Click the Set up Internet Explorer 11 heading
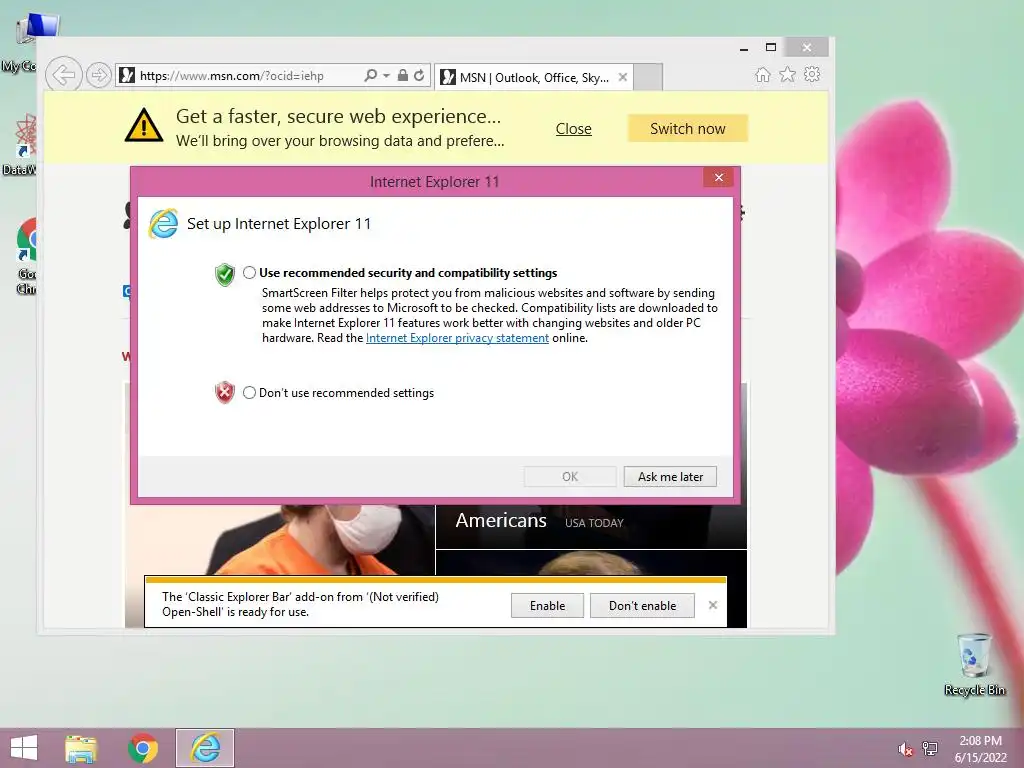The height and width of the screenshot is (768, 1024). [279, 224]
